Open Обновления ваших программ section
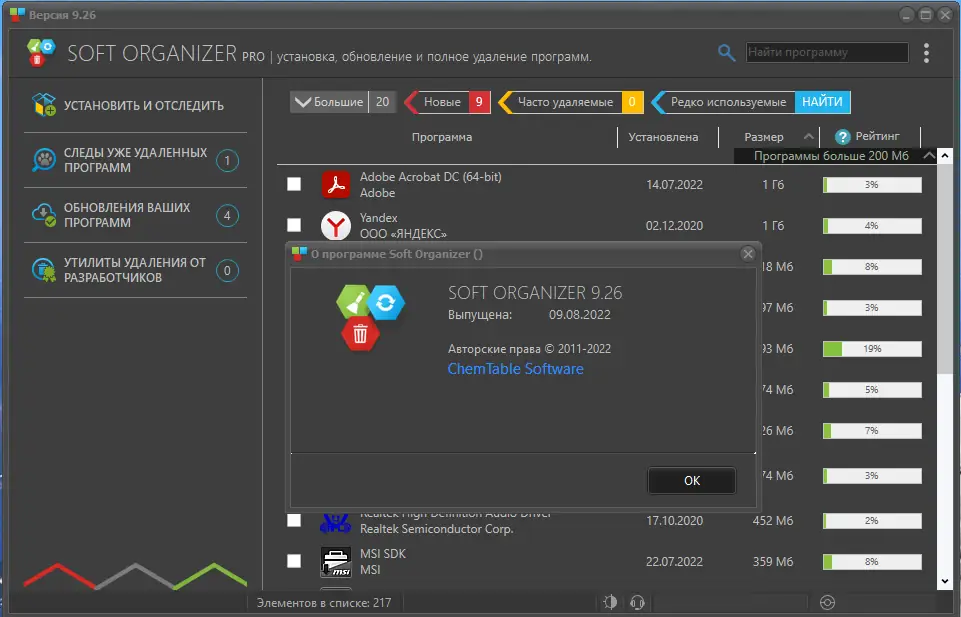This screenshot has width=961, height=617. [135, 215]
